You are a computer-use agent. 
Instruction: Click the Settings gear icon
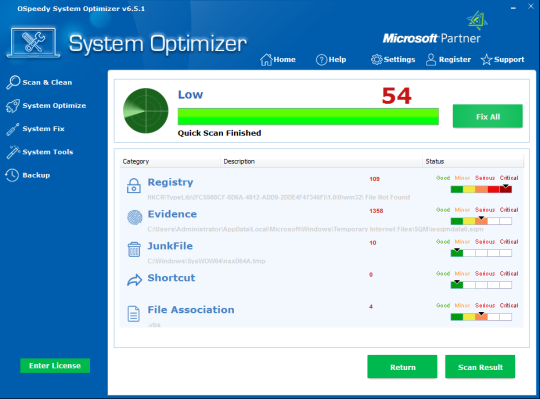[376, 60]
